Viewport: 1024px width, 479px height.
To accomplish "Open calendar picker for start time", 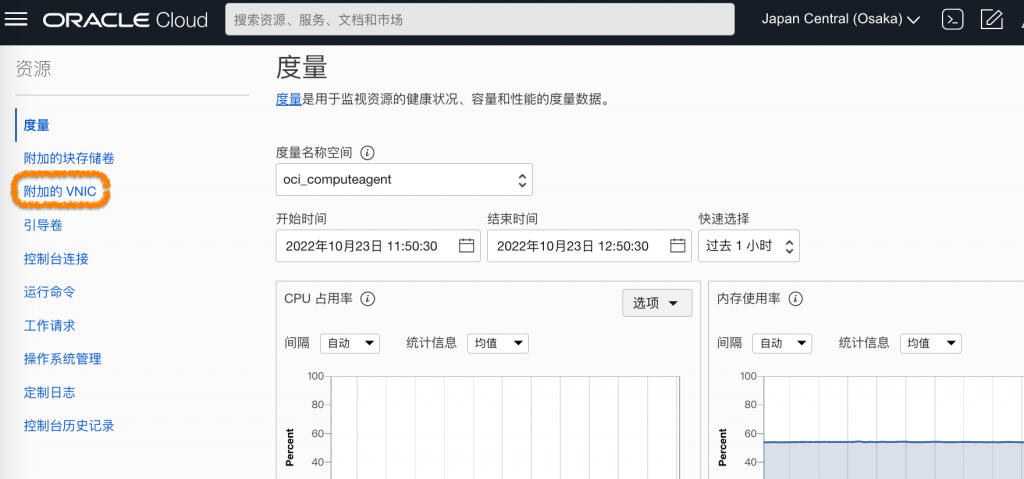I will pos(466,246).
